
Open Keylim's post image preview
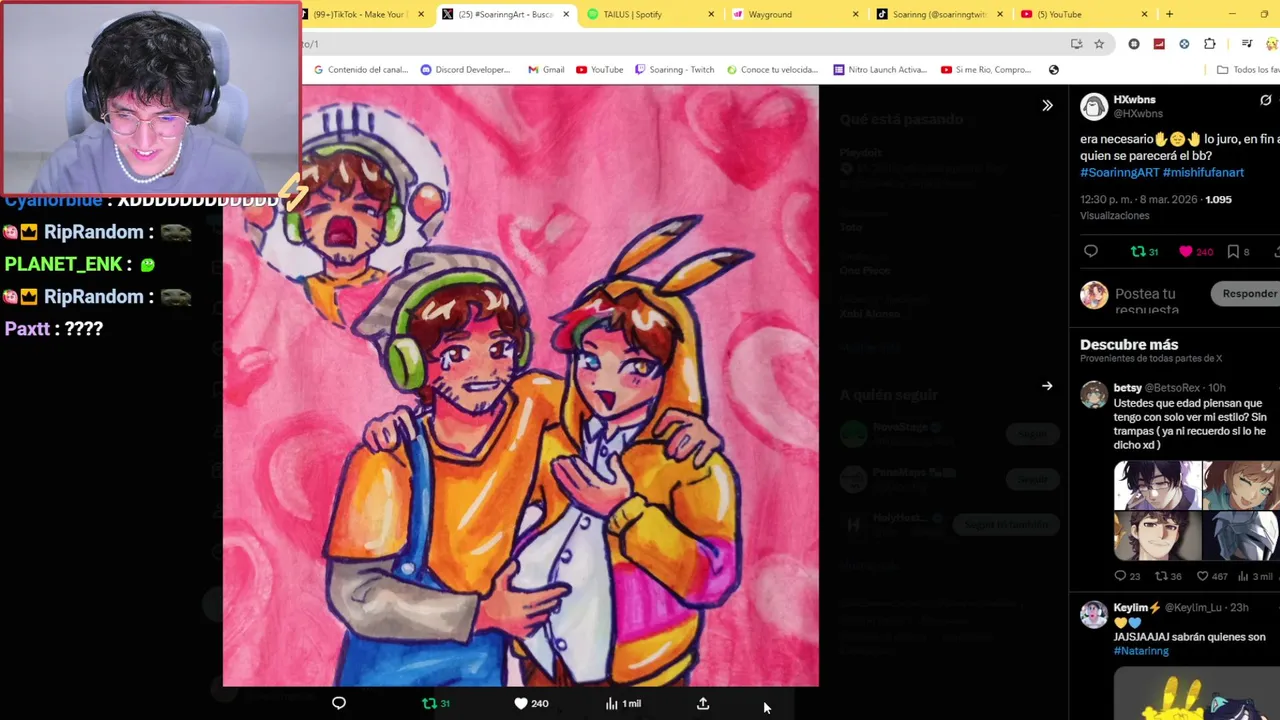[x=1197, y=693]
